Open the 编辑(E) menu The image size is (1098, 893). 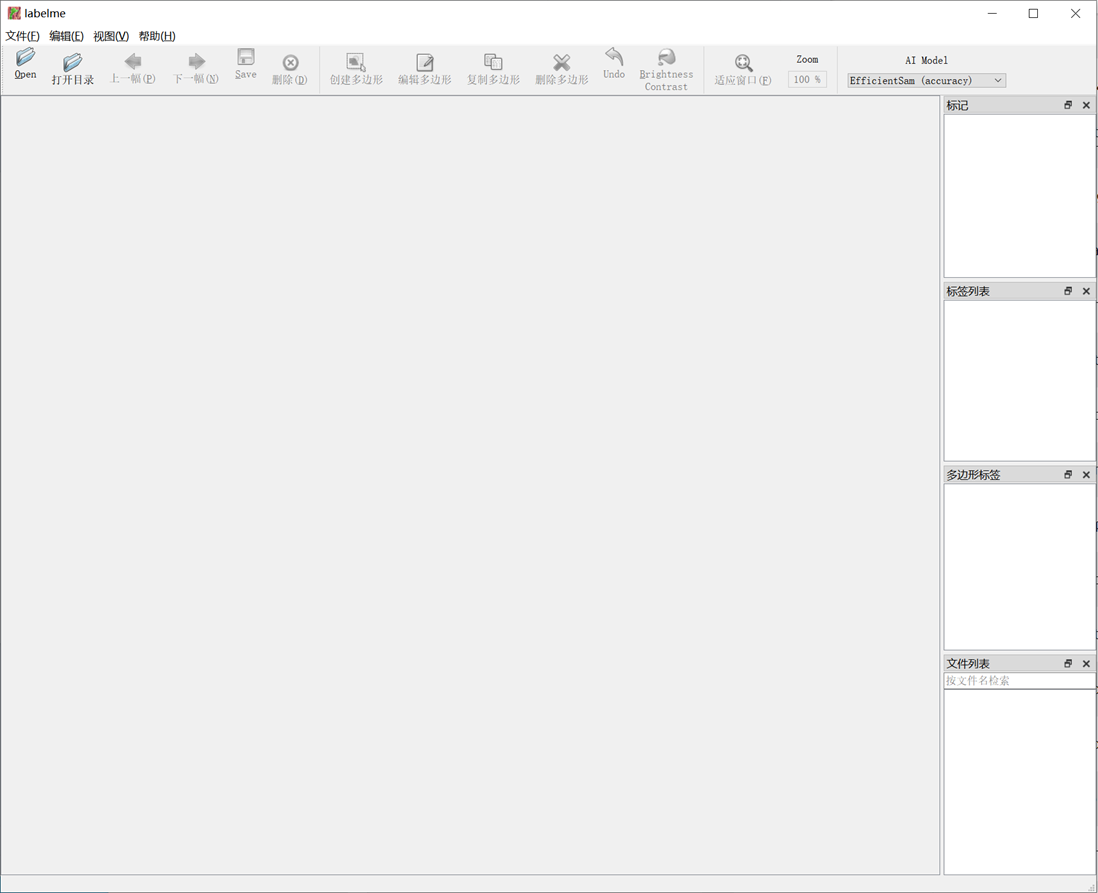[x=67, y=36]
